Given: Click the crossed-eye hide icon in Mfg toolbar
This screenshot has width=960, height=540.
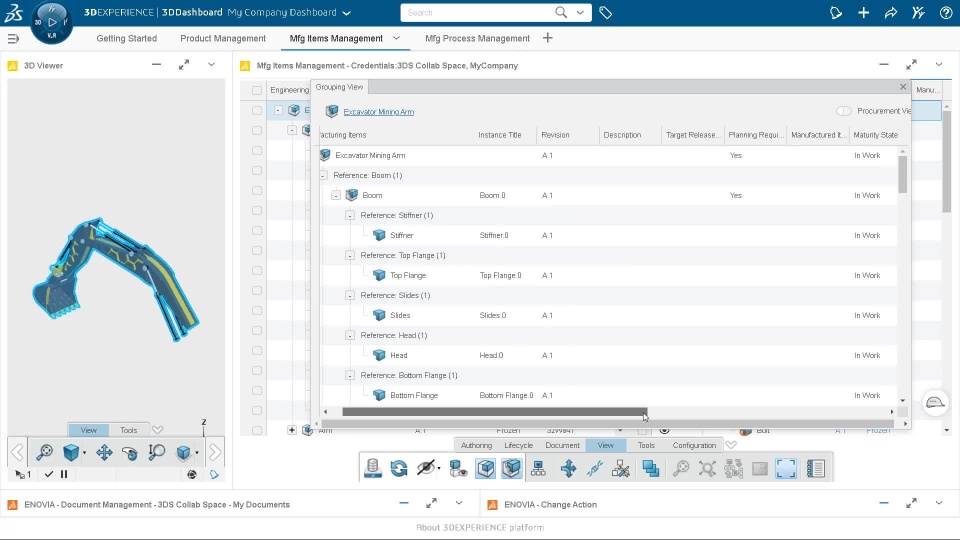Looking at the screenshot, I should pyautogui.click(x=426, y=468).
